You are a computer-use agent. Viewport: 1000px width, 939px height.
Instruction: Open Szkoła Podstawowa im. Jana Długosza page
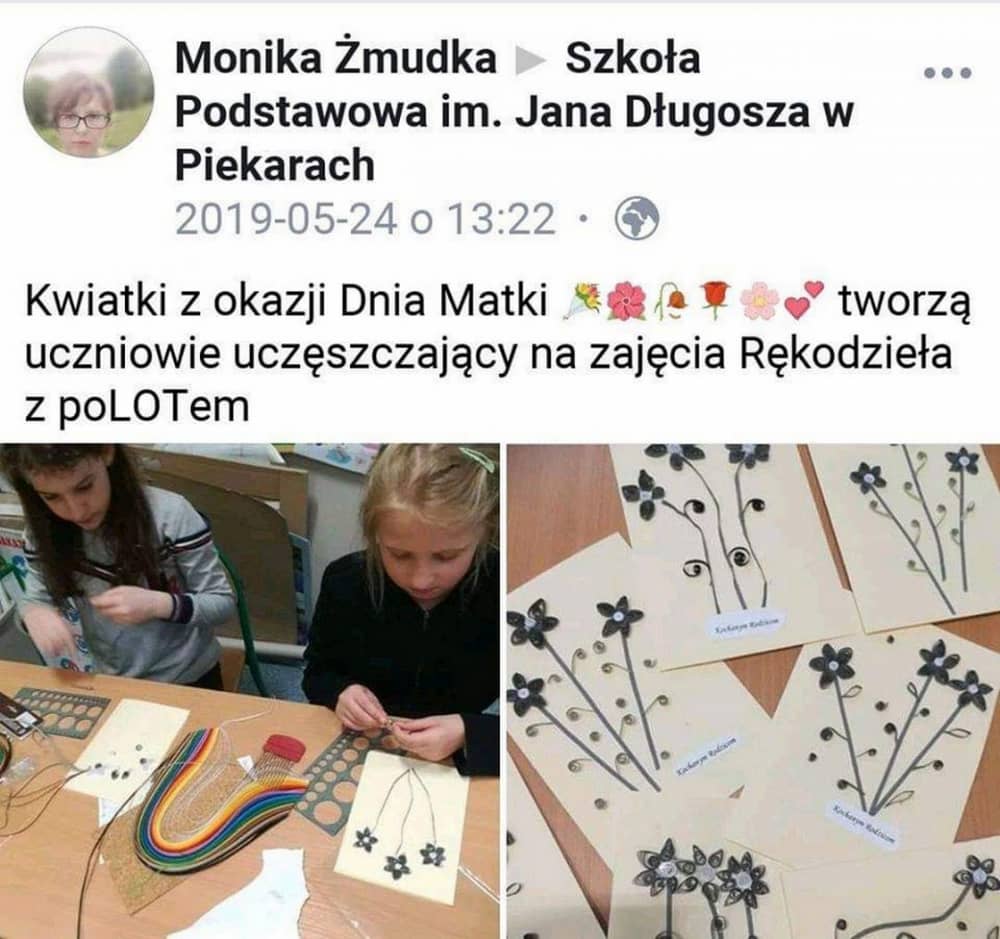click(x=514, y=112)
